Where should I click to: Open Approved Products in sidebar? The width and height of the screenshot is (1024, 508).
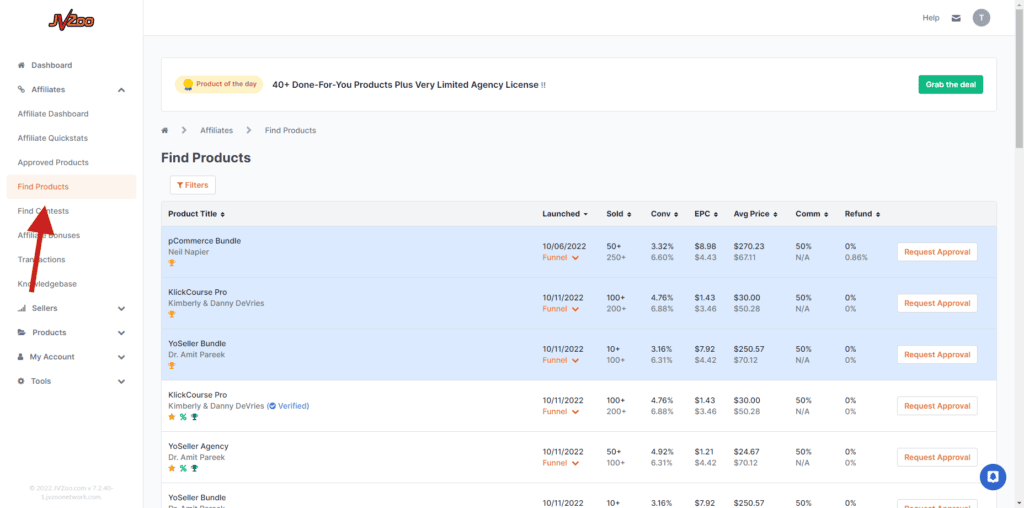[53, 163]
